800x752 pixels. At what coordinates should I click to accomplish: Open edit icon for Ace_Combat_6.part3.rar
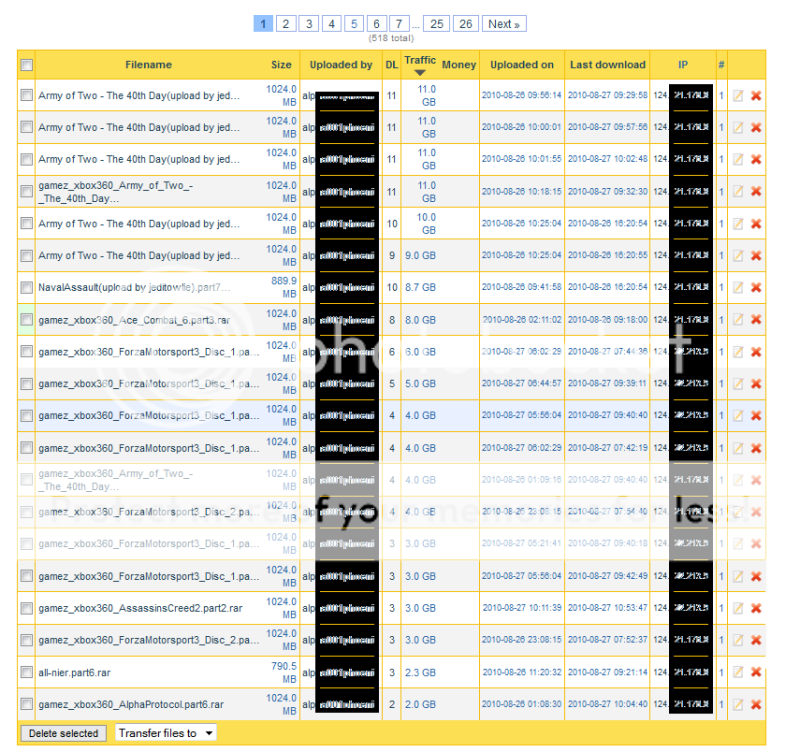tap(738, 320)
